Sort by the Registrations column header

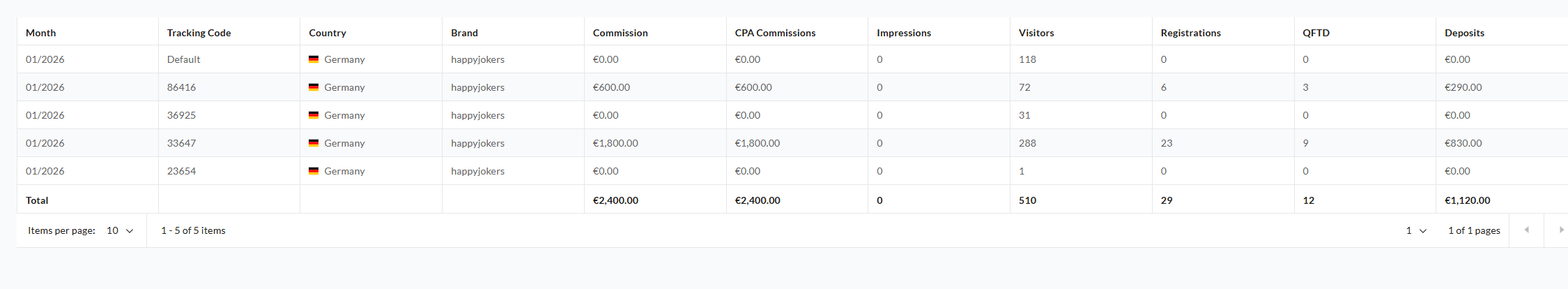pos(1190,33)
